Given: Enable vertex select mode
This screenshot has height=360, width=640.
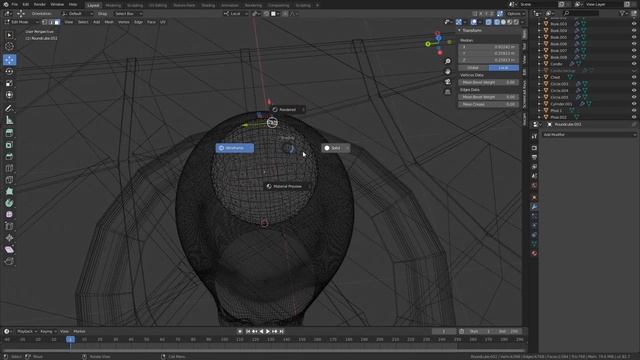Looking at the screenshot, I should coord(44,22).
